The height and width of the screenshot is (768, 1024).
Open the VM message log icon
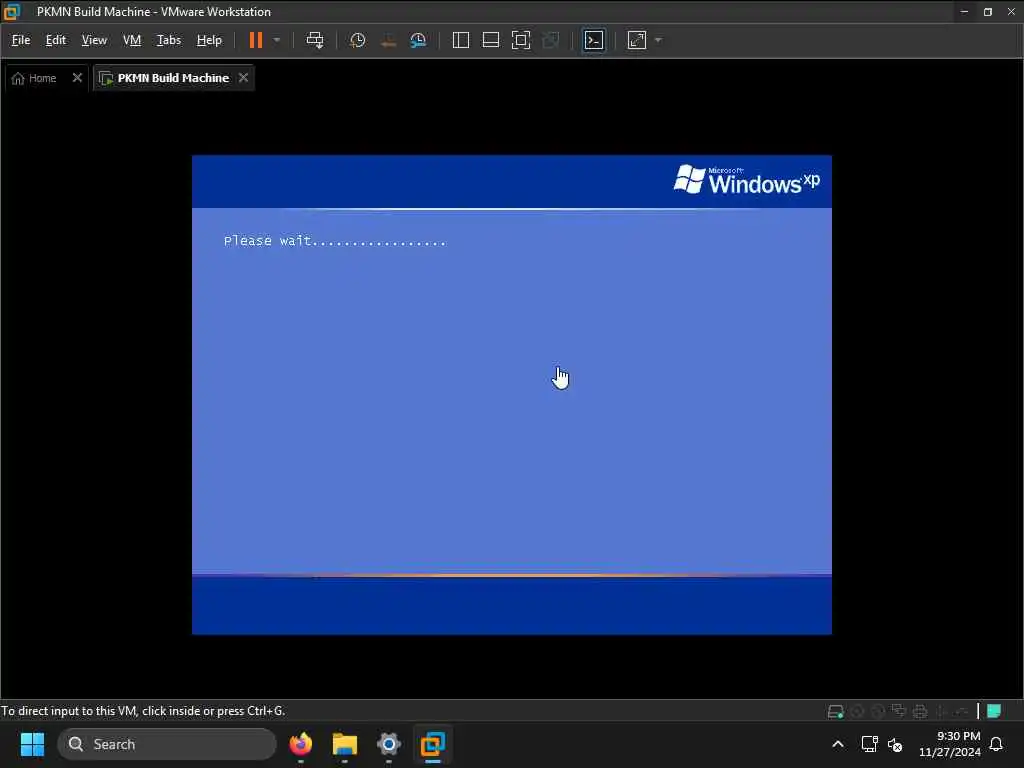[994, 711]
